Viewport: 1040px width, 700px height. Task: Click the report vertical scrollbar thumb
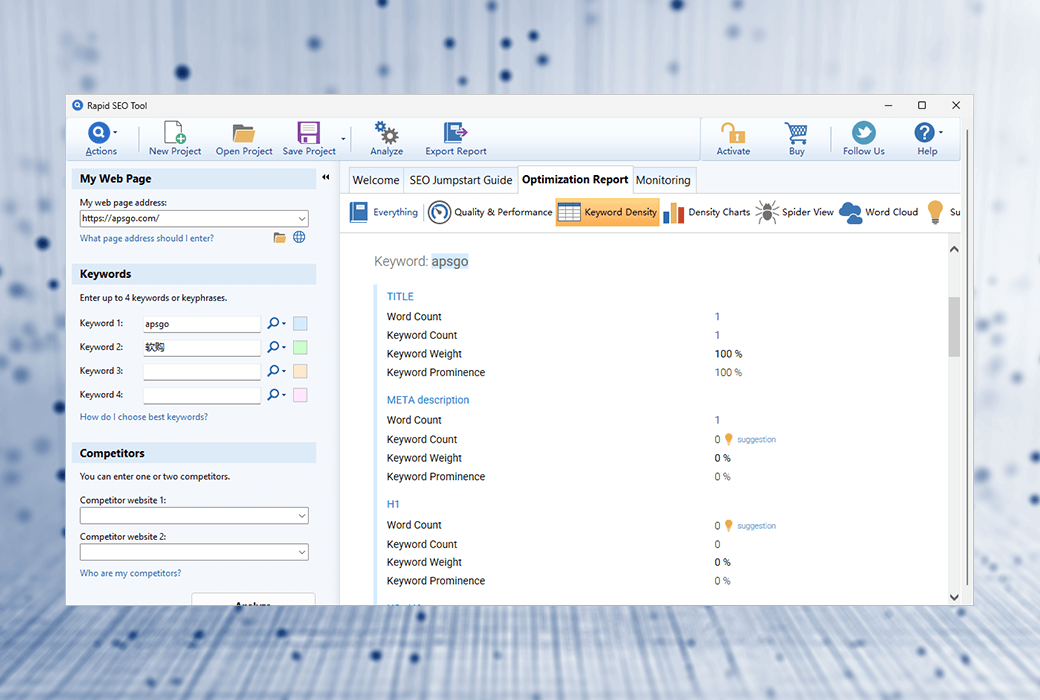954,326
